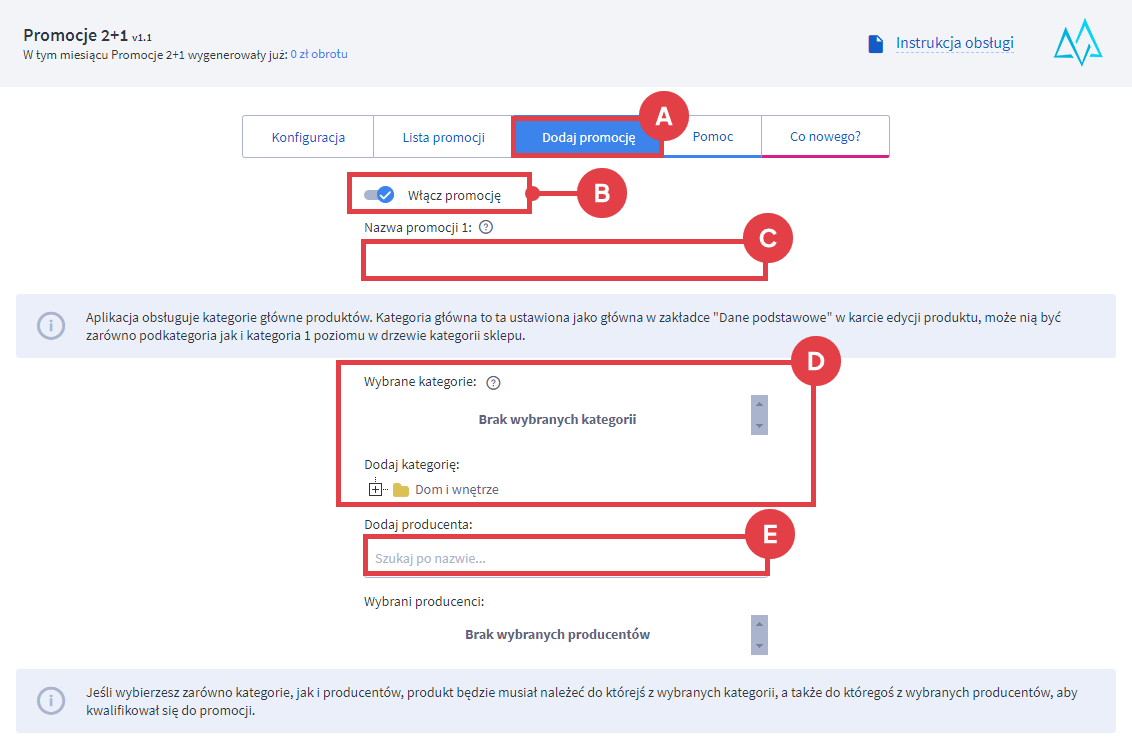Image resolution: width=1132 pixels, height=743 pixels.
Task: Open the Konfiguracja tab
Action: [x=308, y=137]
